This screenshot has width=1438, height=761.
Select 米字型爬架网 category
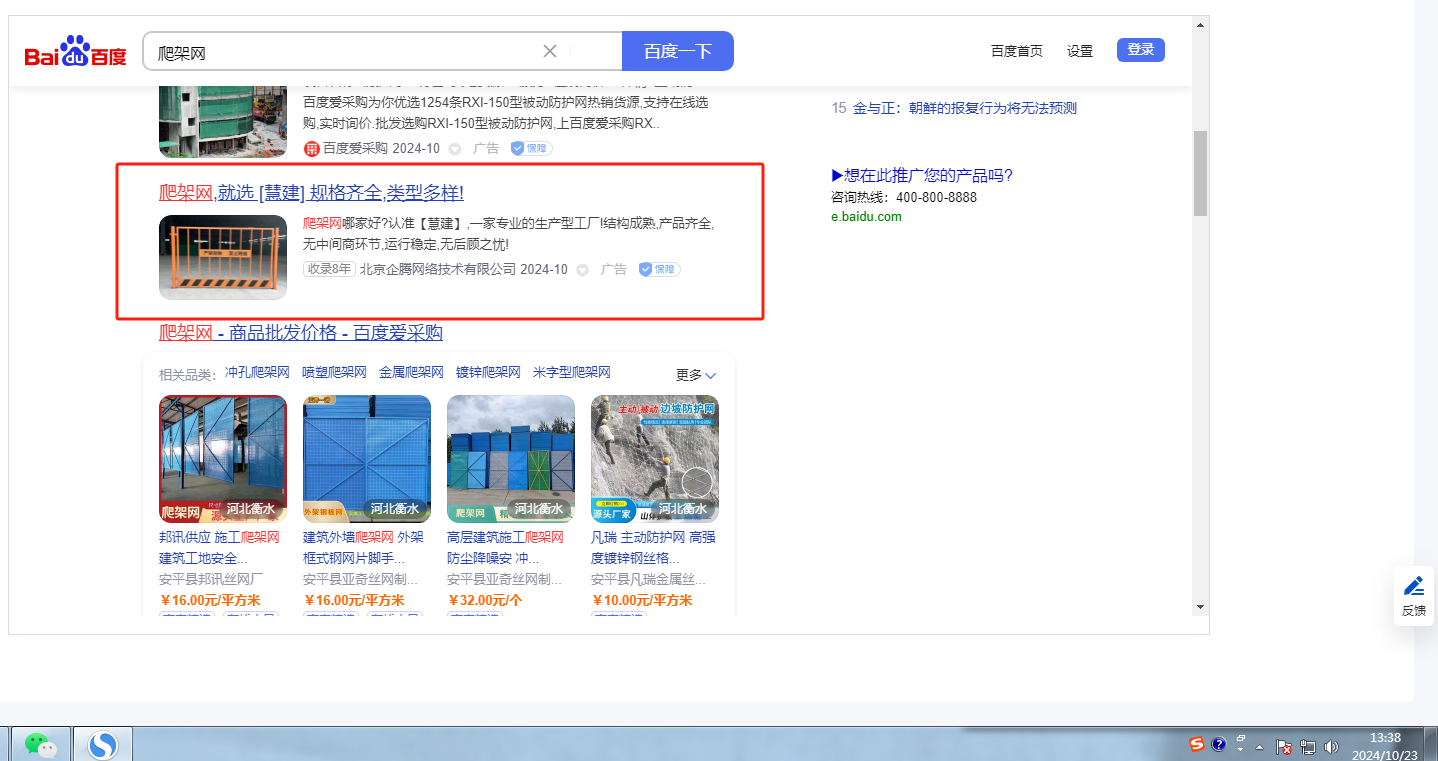pyautogui.click(x=572, y=372)
